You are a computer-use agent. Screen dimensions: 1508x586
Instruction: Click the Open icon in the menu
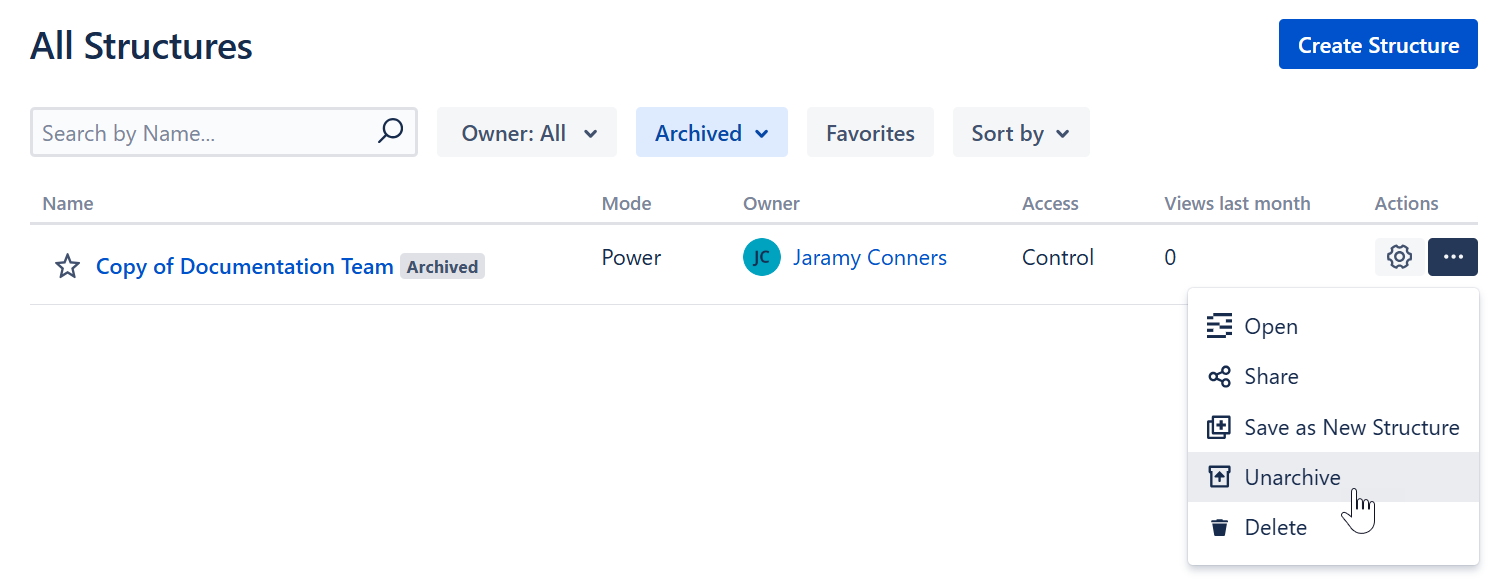pyautogui.click(x=1219, y=327)
